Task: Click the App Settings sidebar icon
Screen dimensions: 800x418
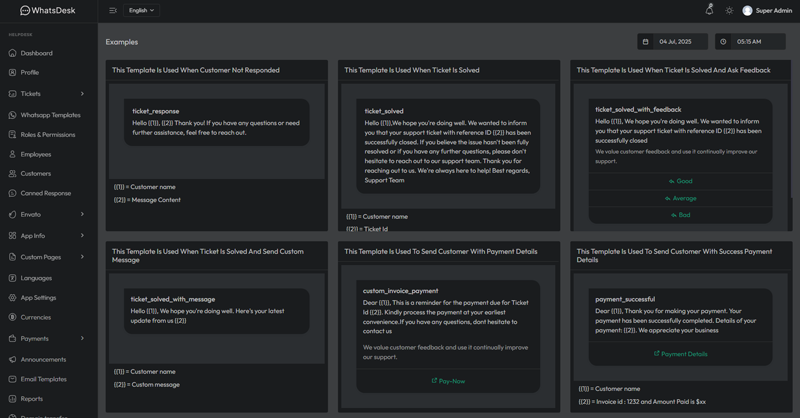Action: [12, 298]
